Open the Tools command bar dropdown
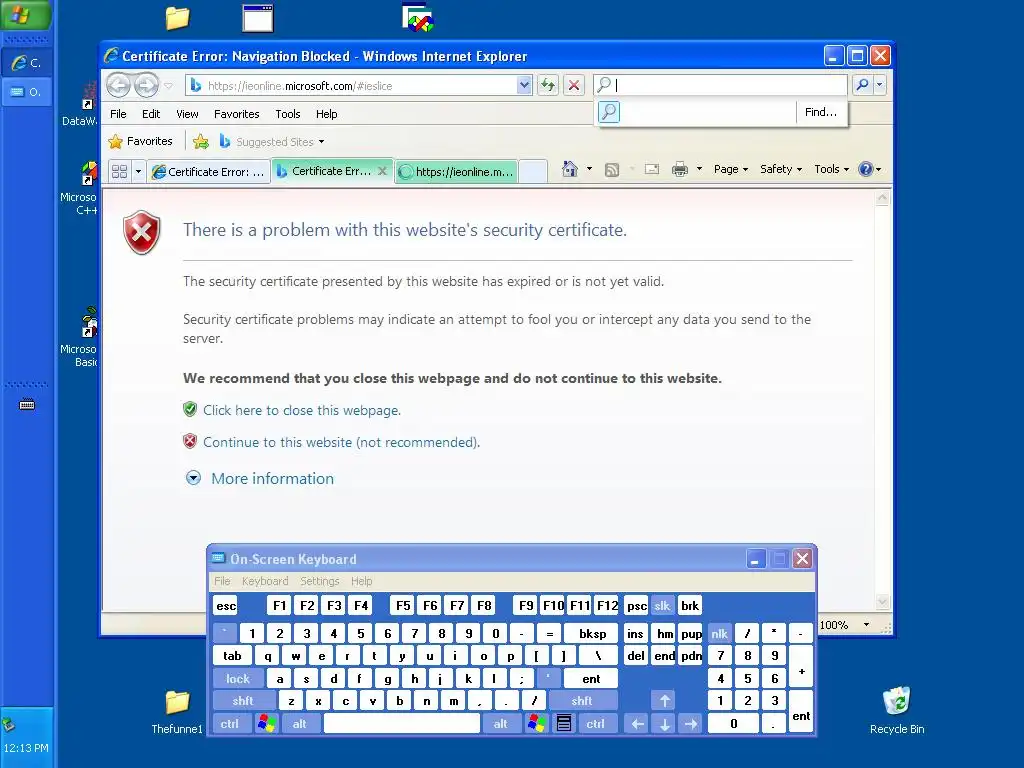 coord(831,169)
